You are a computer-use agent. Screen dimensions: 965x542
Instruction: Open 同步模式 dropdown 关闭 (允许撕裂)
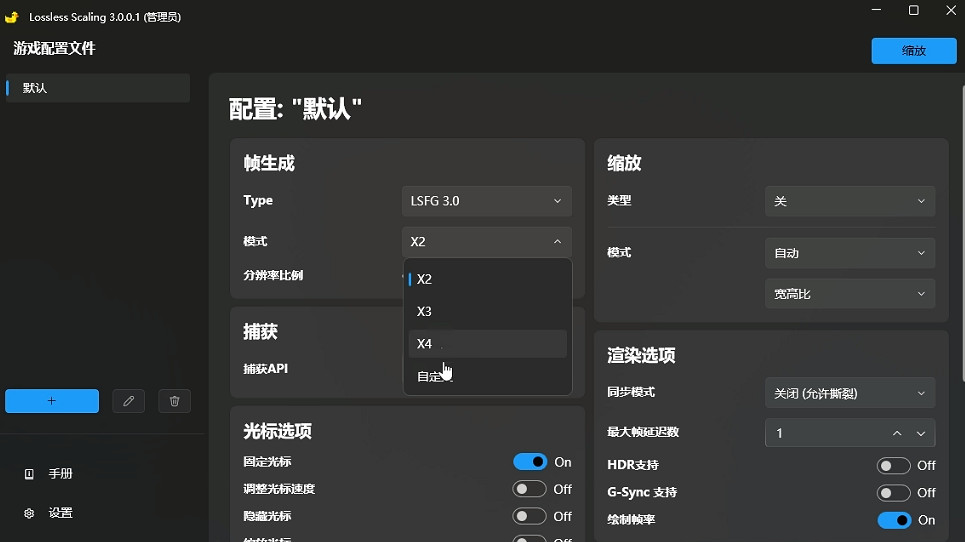pos(850,393)
